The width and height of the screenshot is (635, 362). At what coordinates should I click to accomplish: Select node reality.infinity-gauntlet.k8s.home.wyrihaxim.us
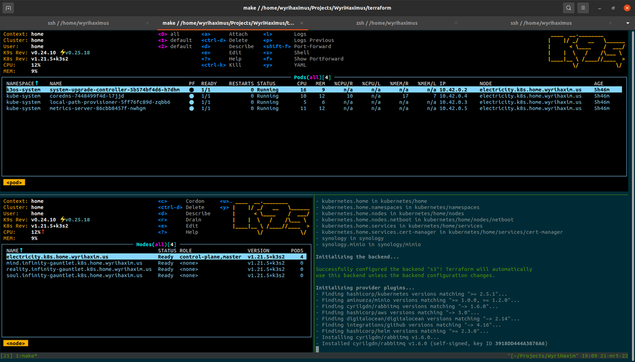click(x=156, y=269)
